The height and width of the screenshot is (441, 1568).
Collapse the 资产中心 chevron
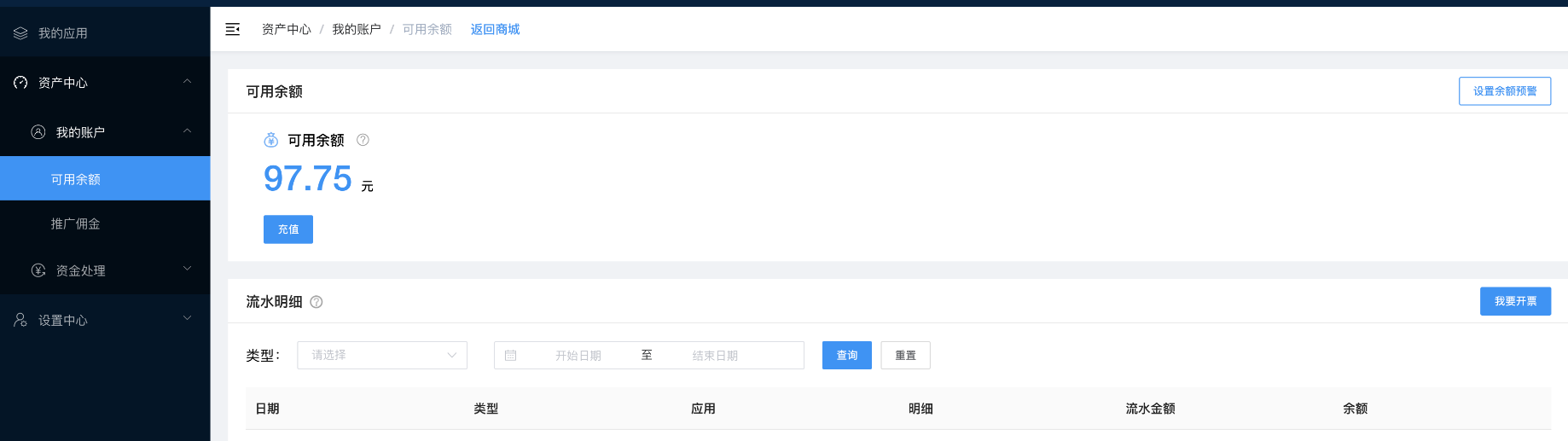tap(187, 82)
